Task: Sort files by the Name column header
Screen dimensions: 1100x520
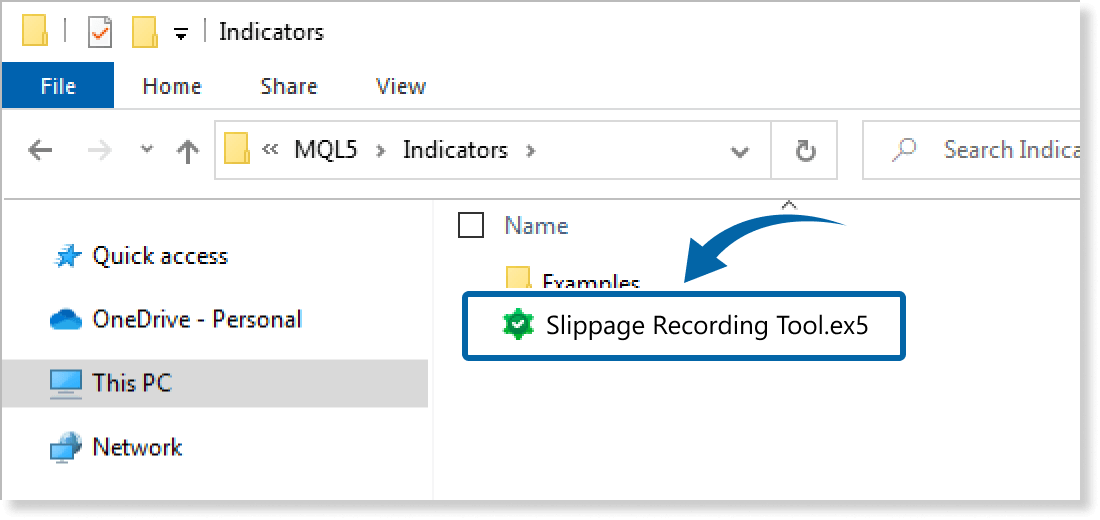Action: click(536, 226)
